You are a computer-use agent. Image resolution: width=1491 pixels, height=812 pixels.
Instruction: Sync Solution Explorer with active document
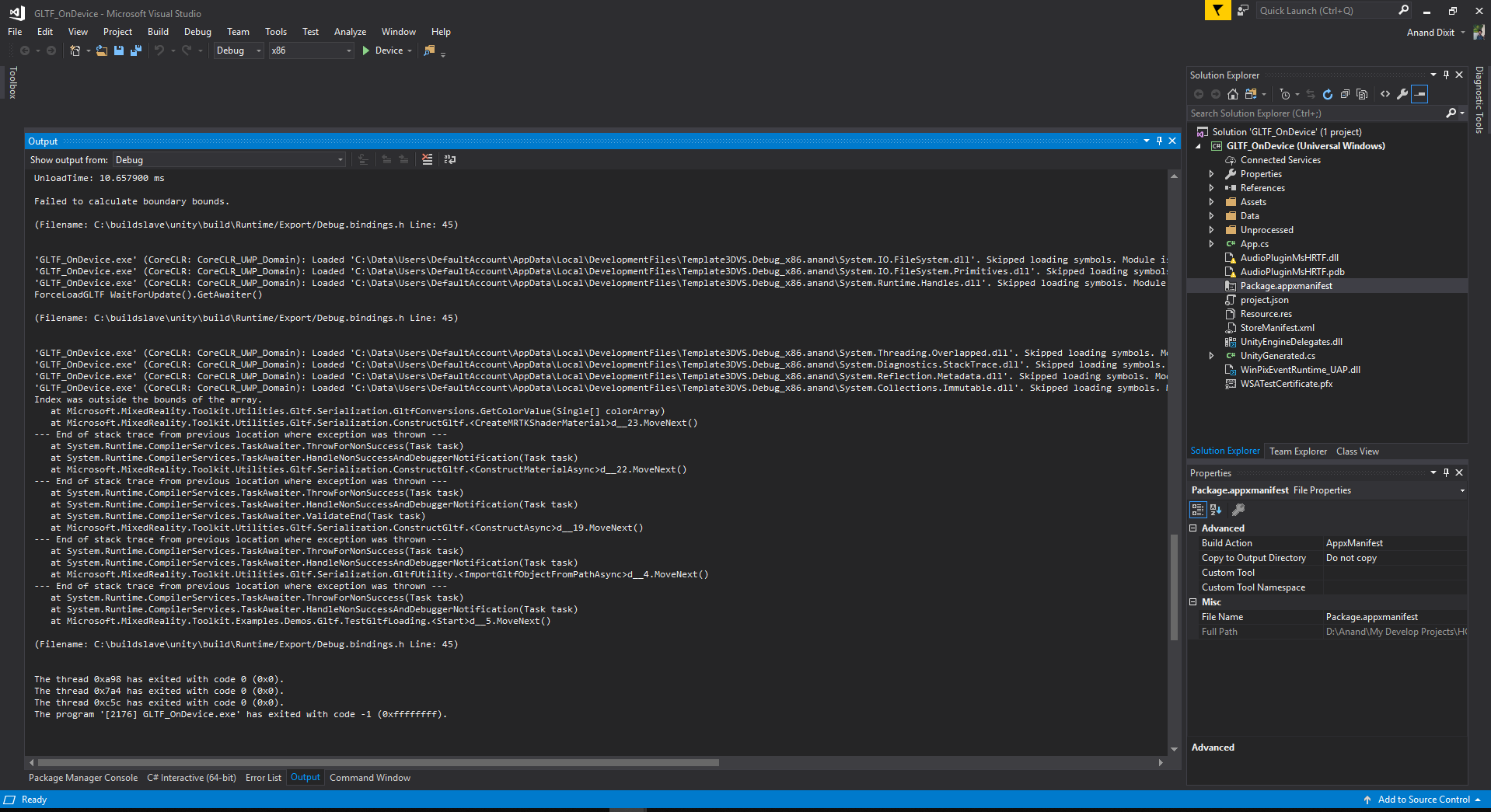point(1310,94)
